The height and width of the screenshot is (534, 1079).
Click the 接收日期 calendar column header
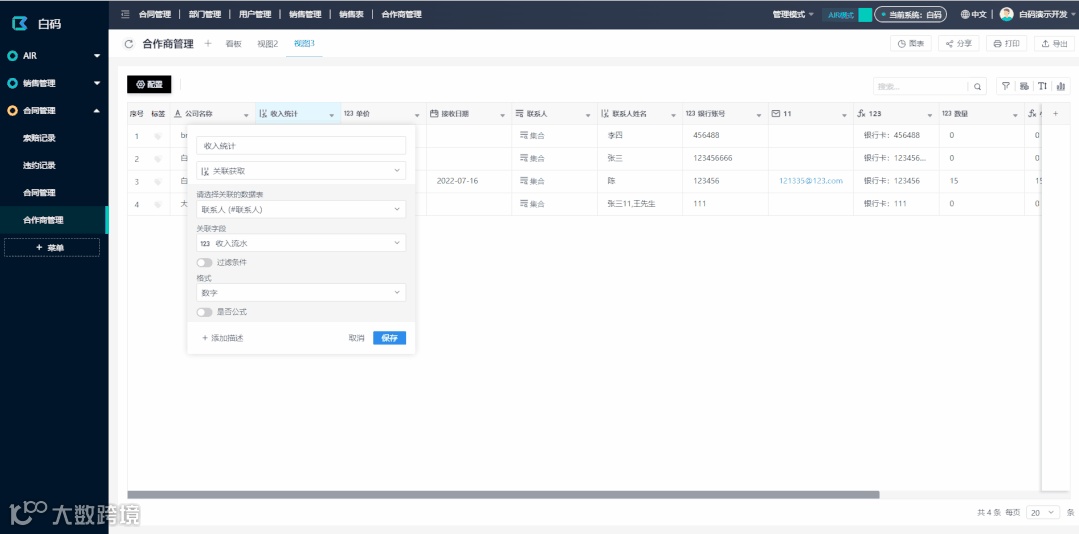click(469, 114)
